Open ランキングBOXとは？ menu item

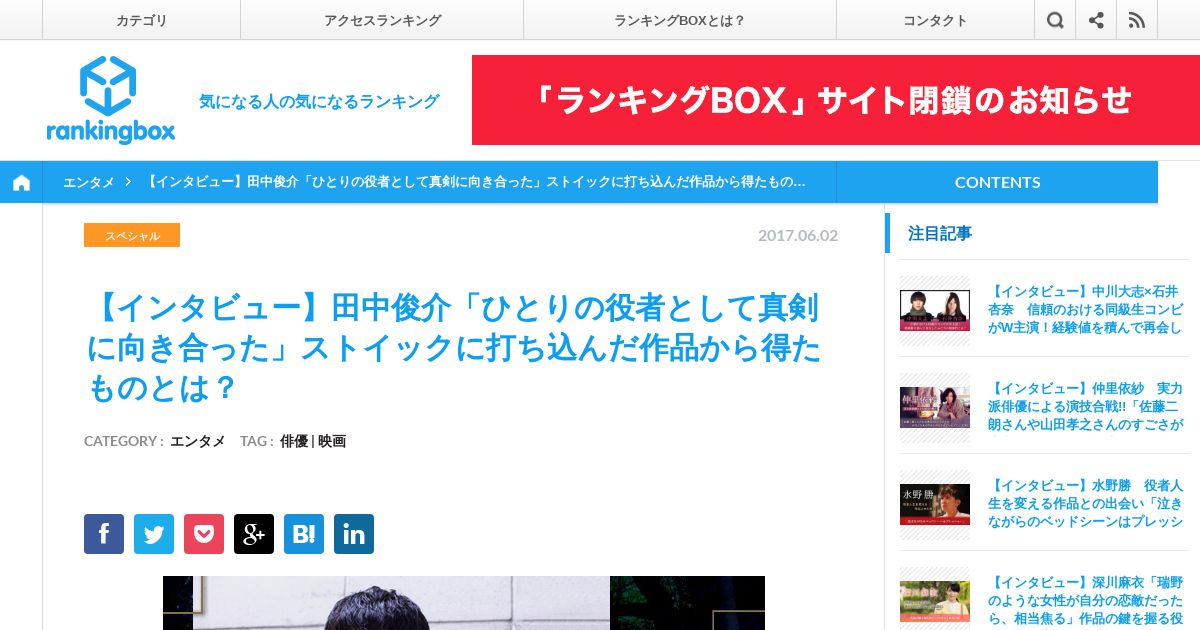(x=680, y=20)
